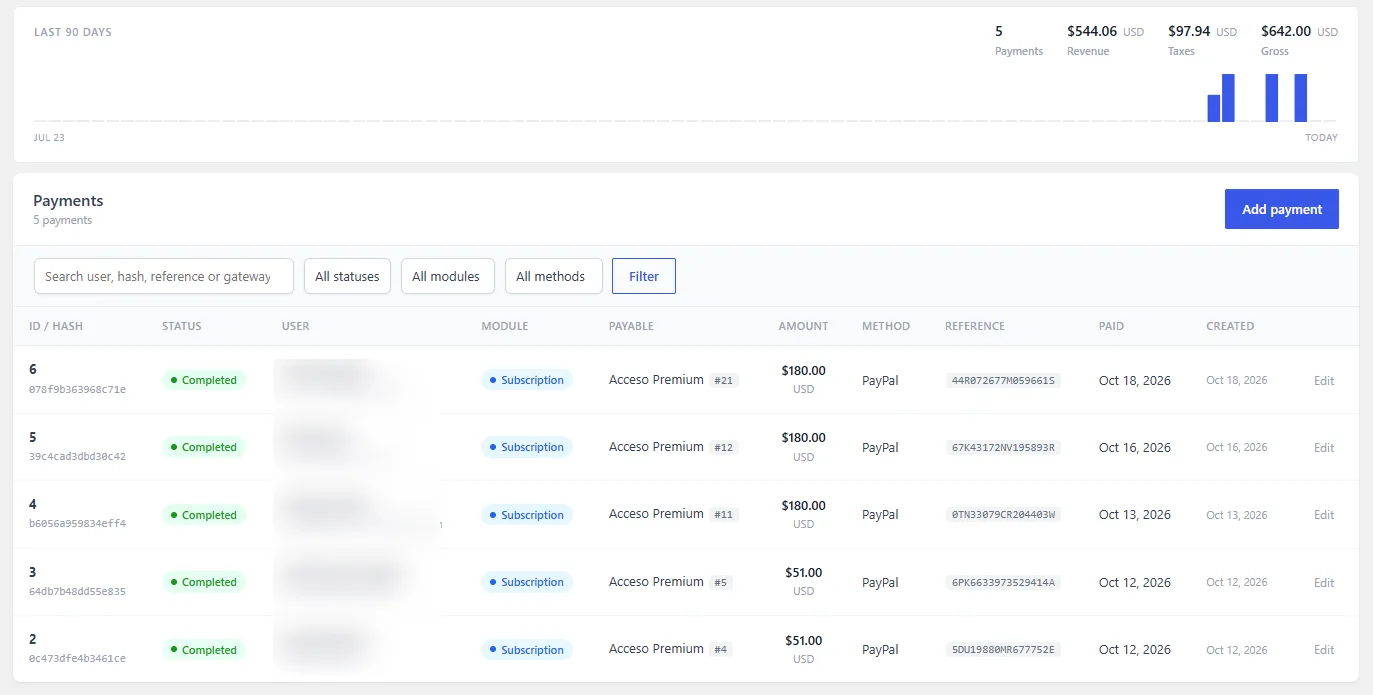Screen dimensions: 1373x695
Task: Click Subscription module badge in payment 6 row
Action: (527, 380)
